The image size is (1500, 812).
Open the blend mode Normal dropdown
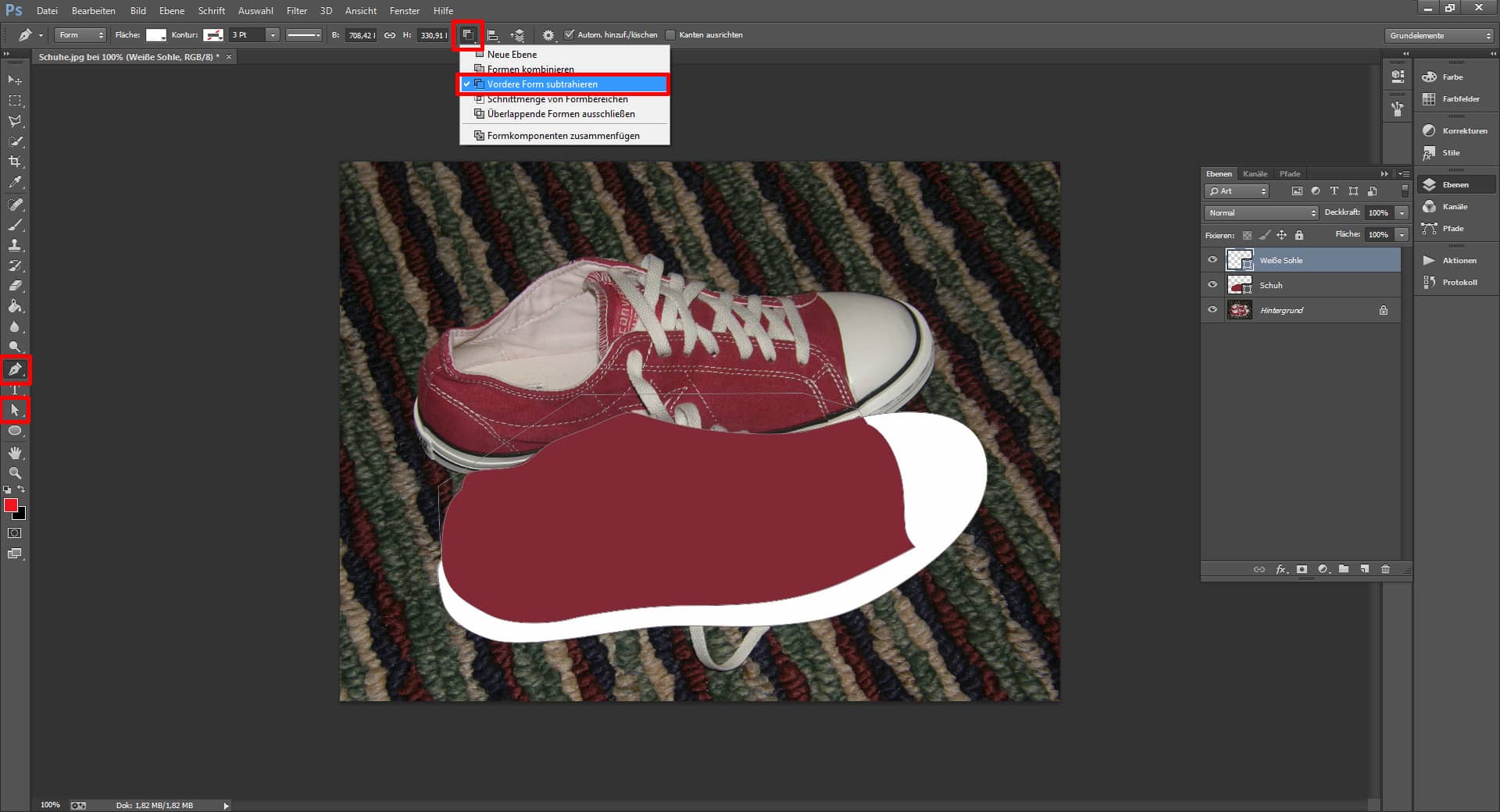(1261, 213)
